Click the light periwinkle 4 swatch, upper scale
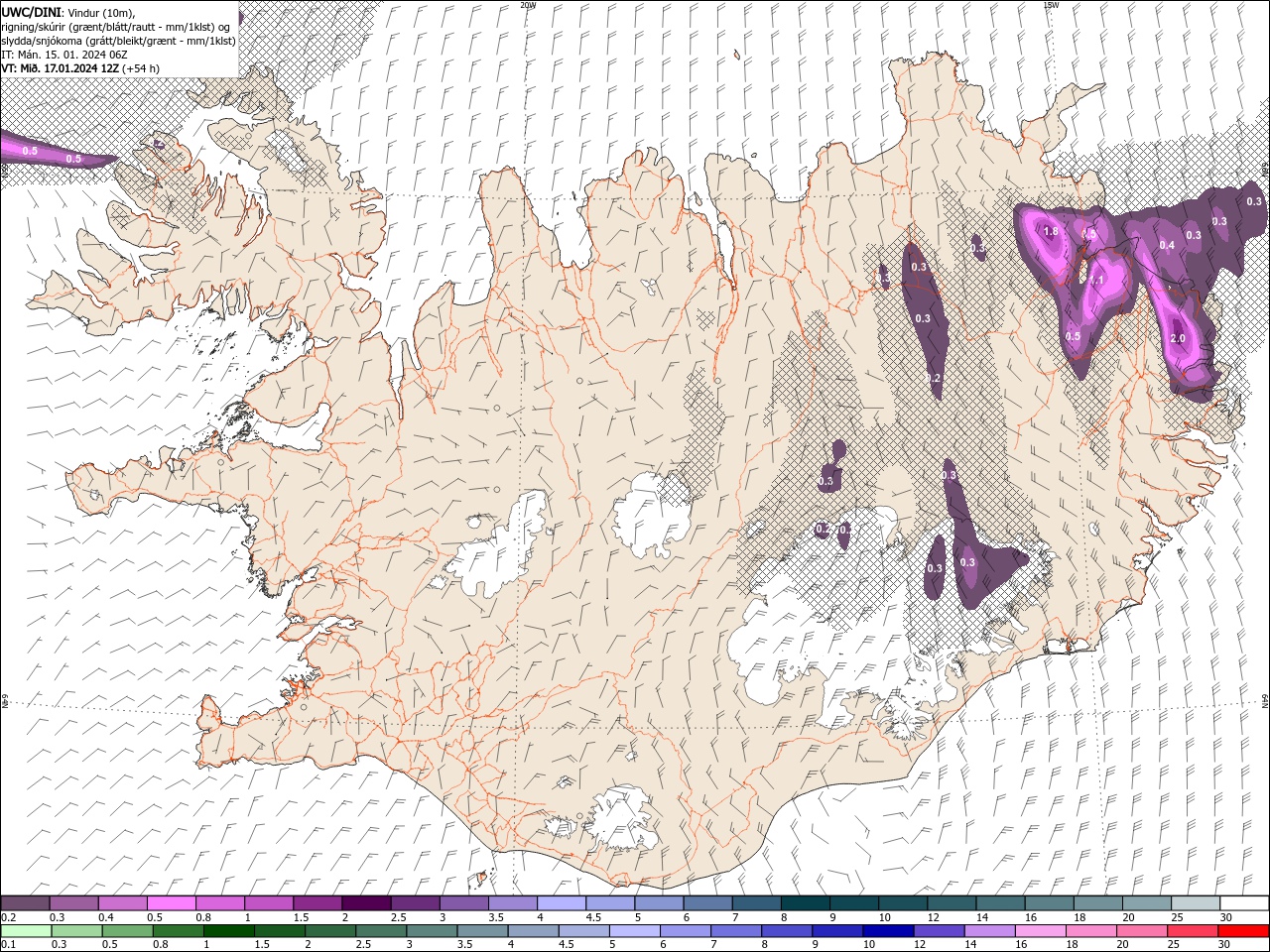The height and width of the screenshot is (952, 1270). (x=561, y=903)
